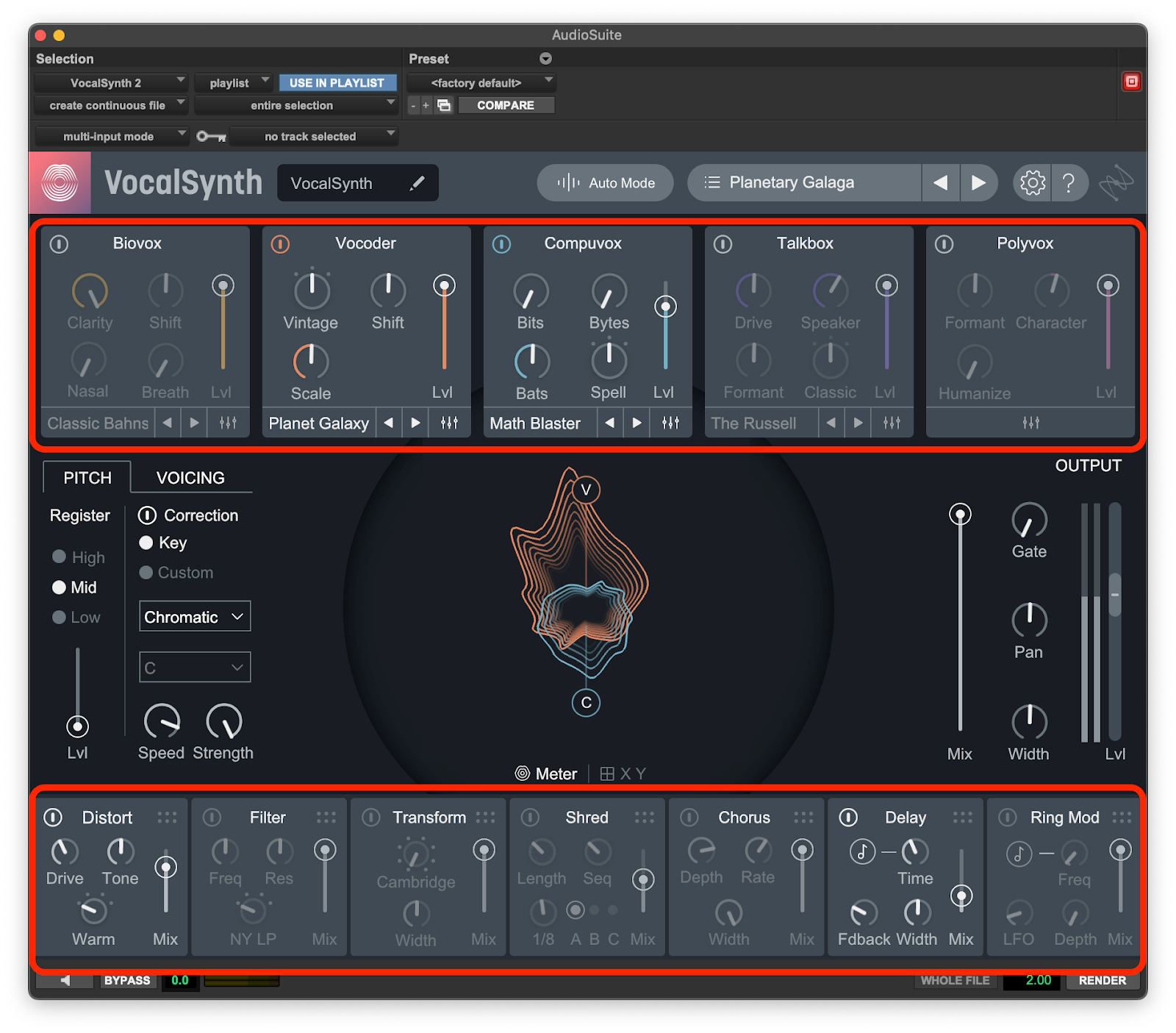Toggle the Biovox module power button
This screenshot has width=1176, height=1033.
coord(60,244)
